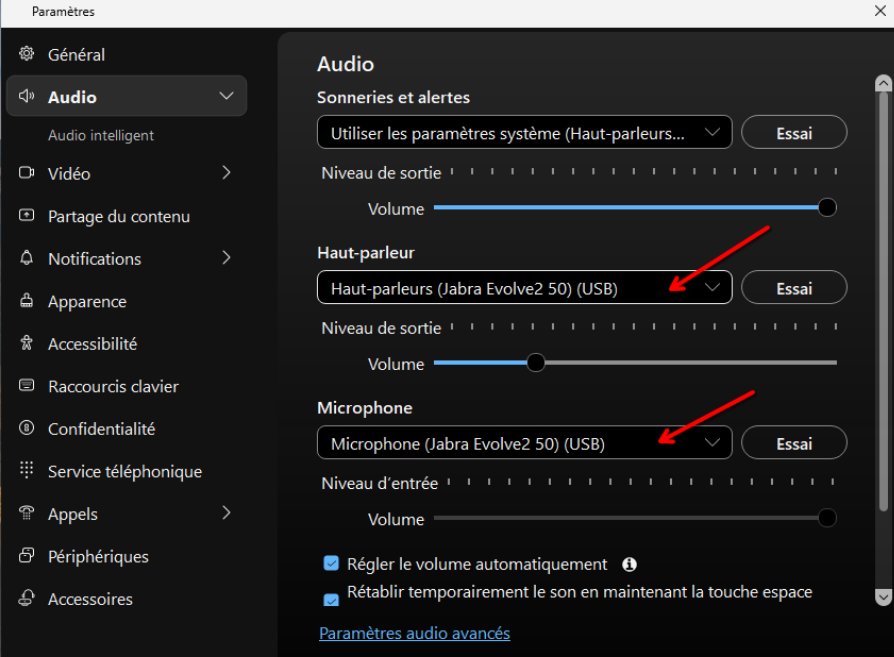The width and height of the screenshot is (894, 657).
Task: Open the Haut-parleur device dropdown
Action: (525, 287)
